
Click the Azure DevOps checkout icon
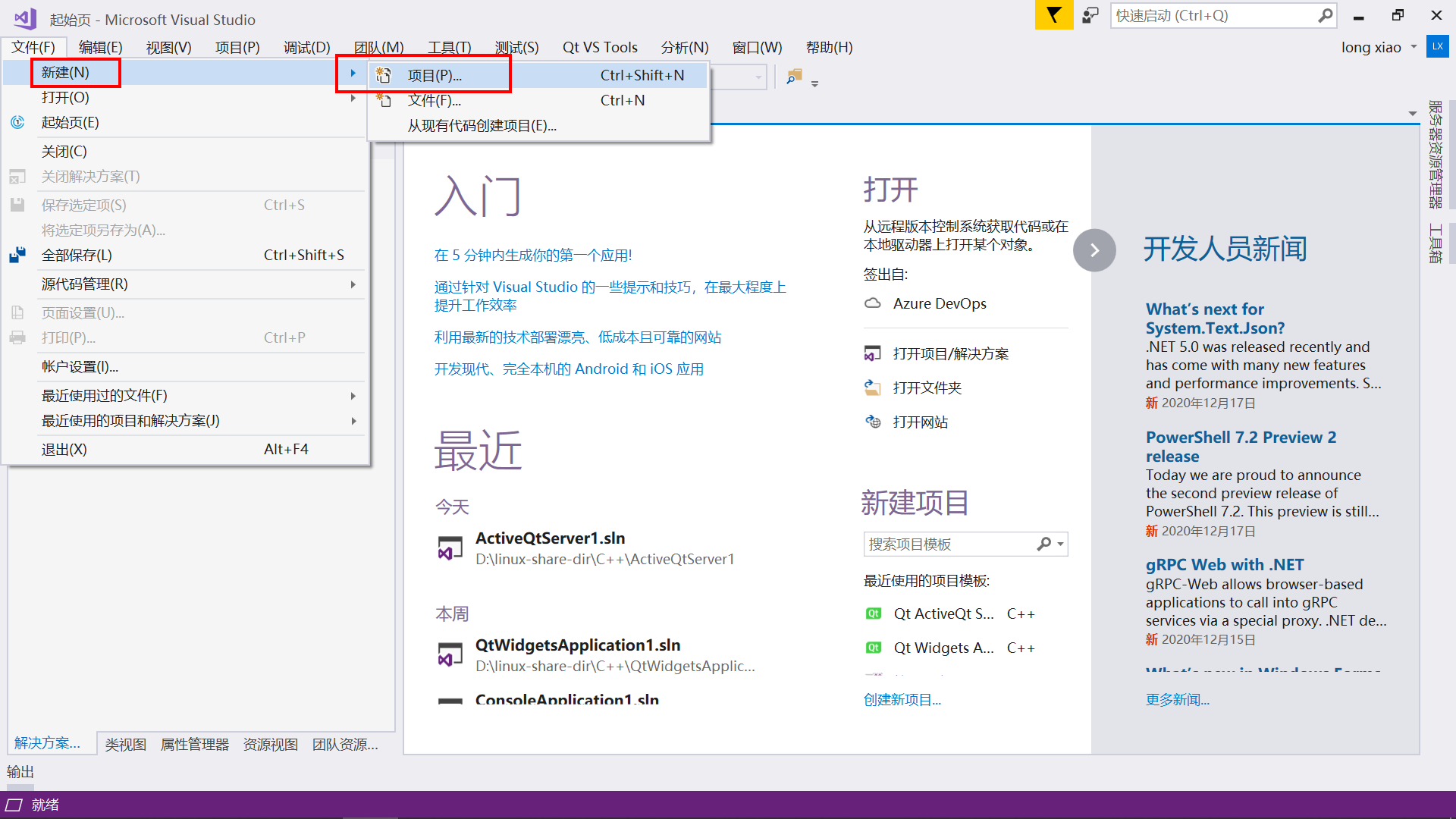tap(872, 303)
